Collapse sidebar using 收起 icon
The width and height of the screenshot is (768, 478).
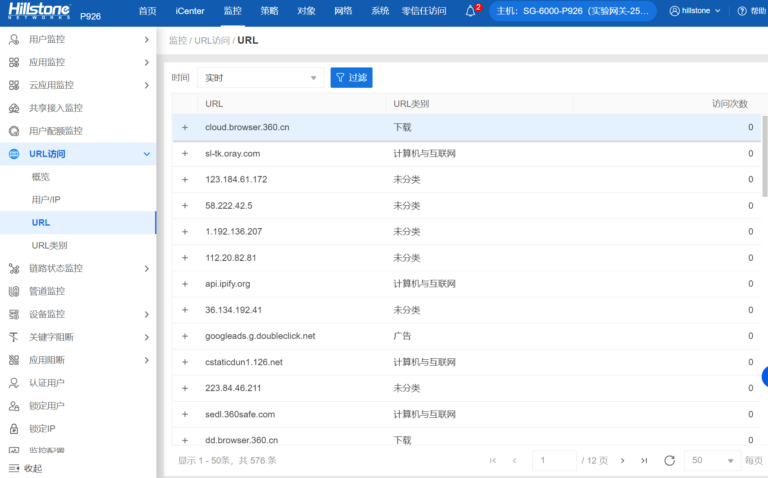(x=14, y=468)
